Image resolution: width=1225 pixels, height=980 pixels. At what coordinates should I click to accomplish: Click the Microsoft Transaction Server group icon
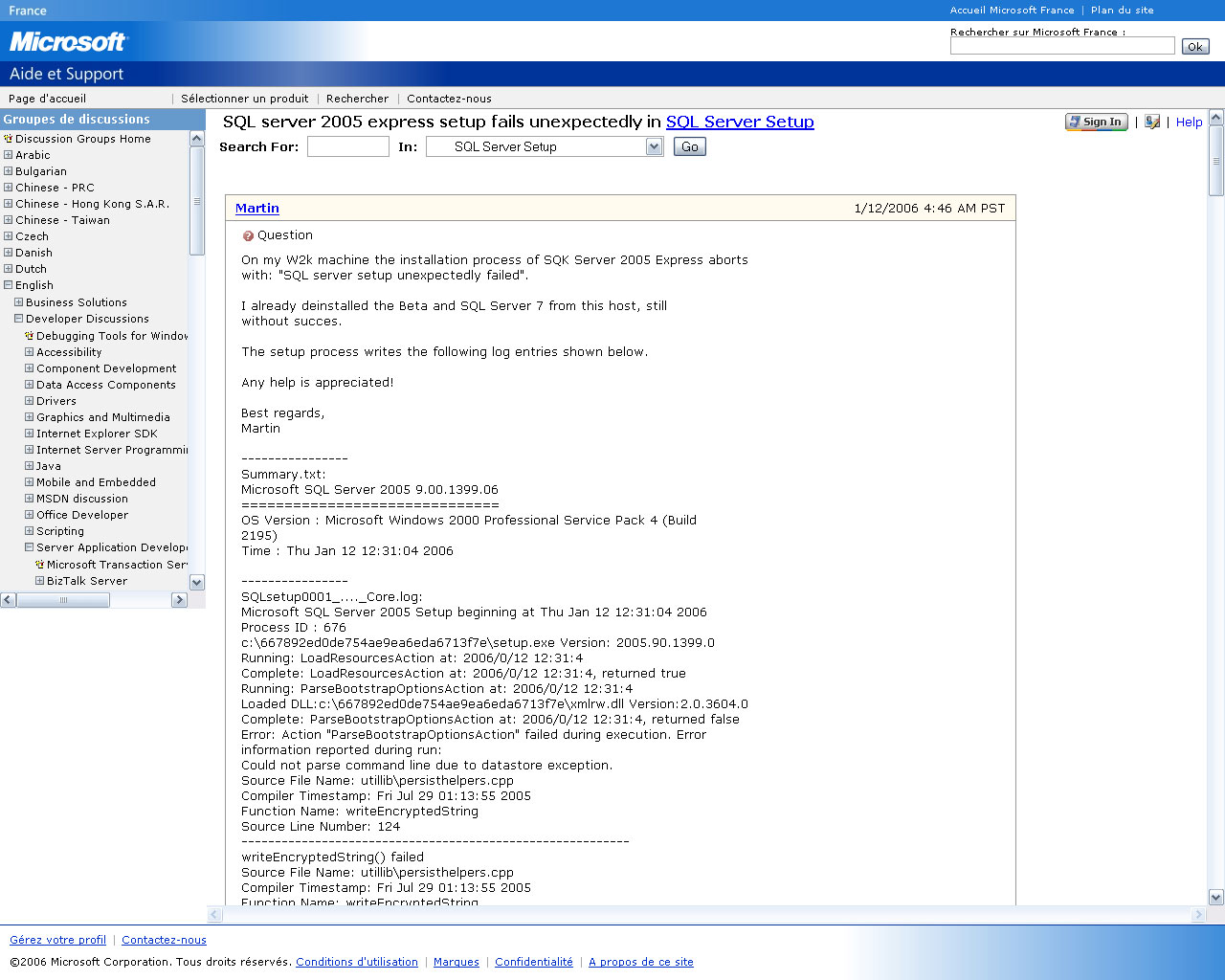pyautogui.click(x=39, y=565)
